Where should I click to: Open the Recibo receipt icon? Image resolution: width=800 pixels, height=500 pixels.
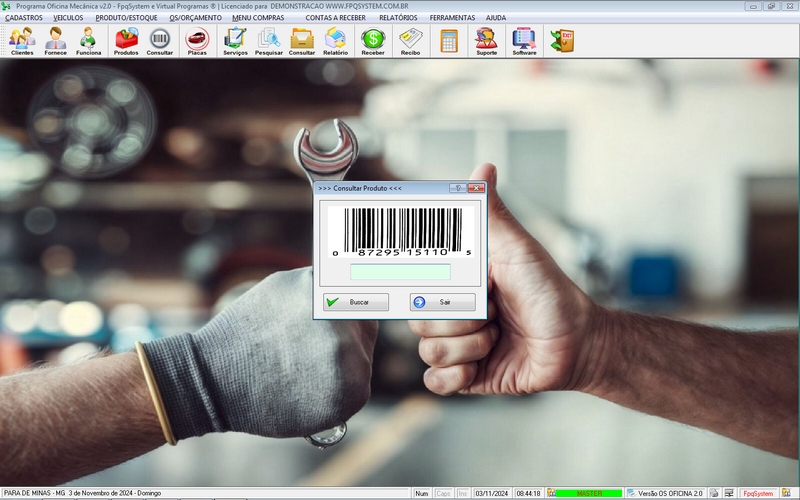tap(410, 41)
